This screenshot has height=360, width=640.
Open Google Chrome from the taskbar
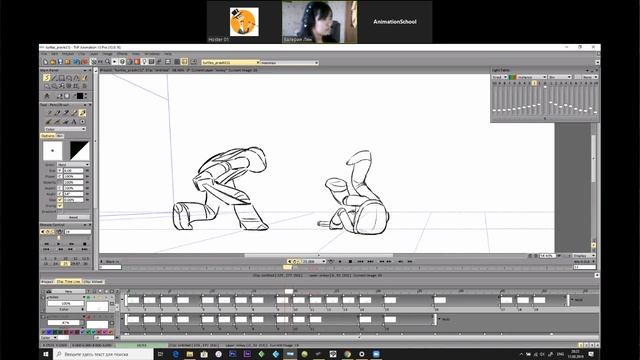[347, 354]
